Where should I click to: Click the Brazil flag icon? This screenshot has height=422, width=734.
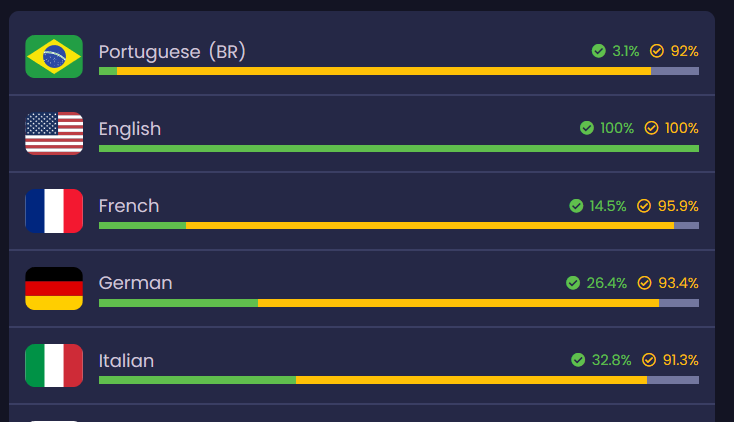point(54,56)
